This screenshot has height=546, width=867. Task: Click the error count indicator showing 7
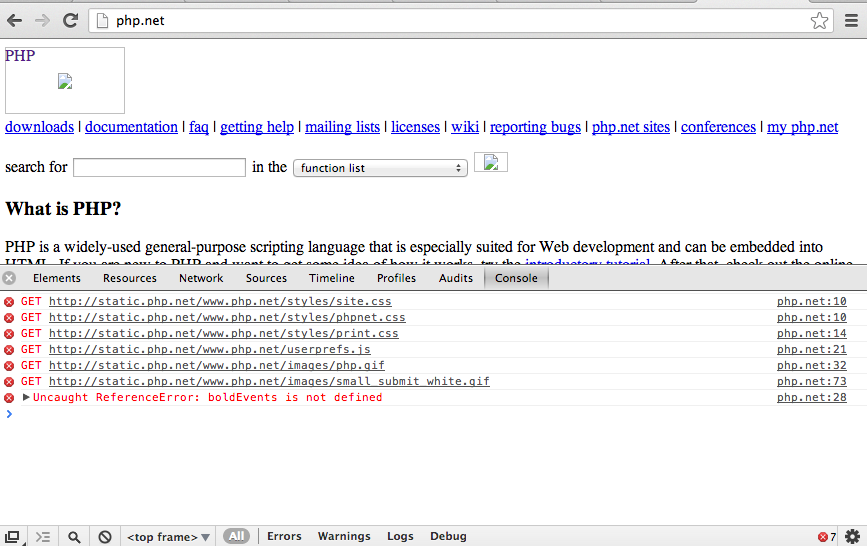[x=827, y=537]
